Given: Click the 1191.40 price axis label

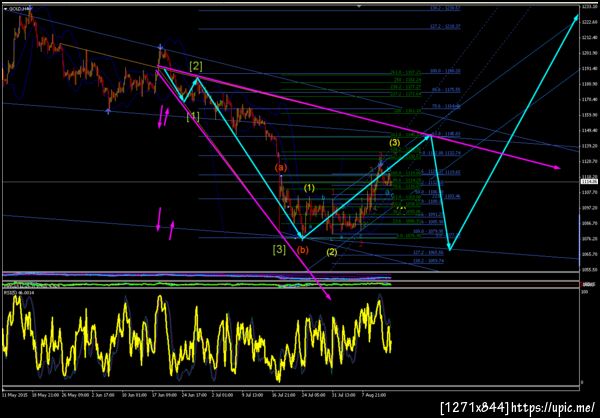Looking at the screenshot, I should pos(589,68).
